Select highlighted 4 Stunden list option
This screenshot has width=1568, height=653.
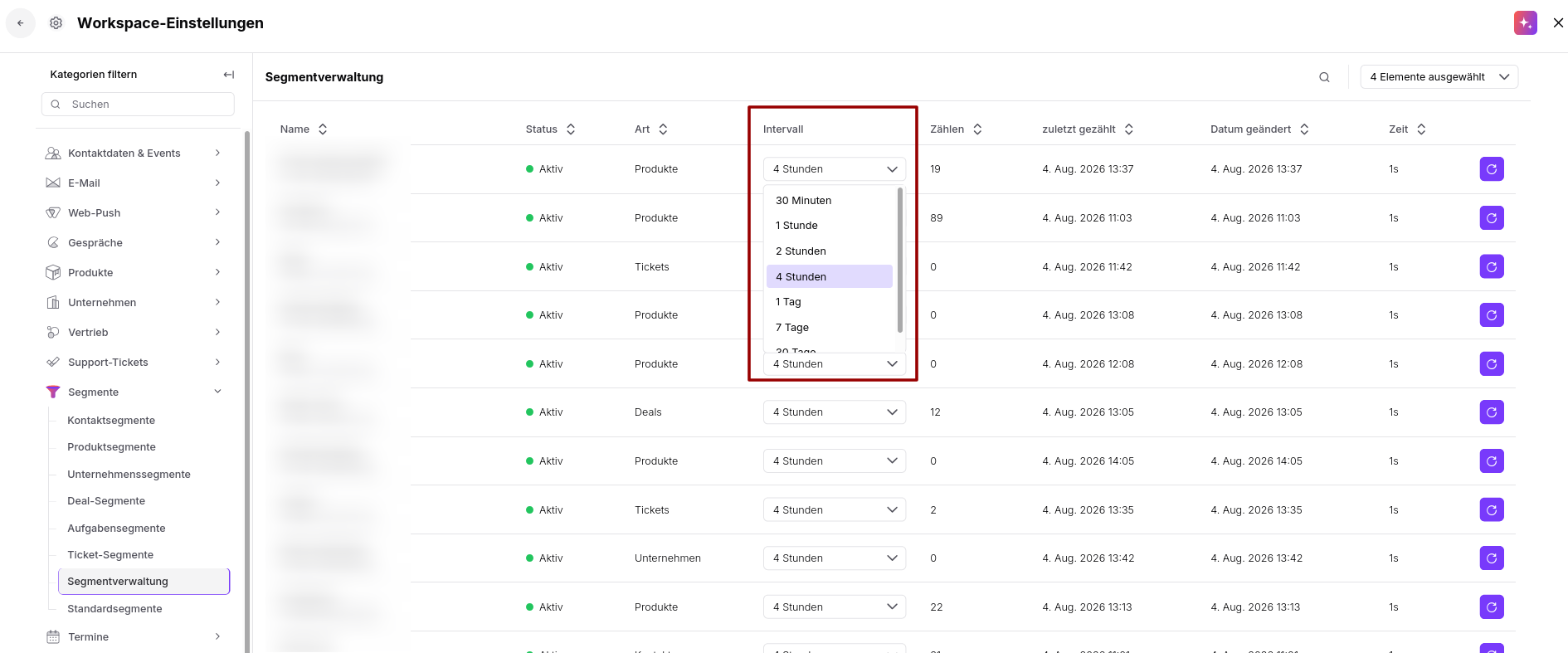830,277
